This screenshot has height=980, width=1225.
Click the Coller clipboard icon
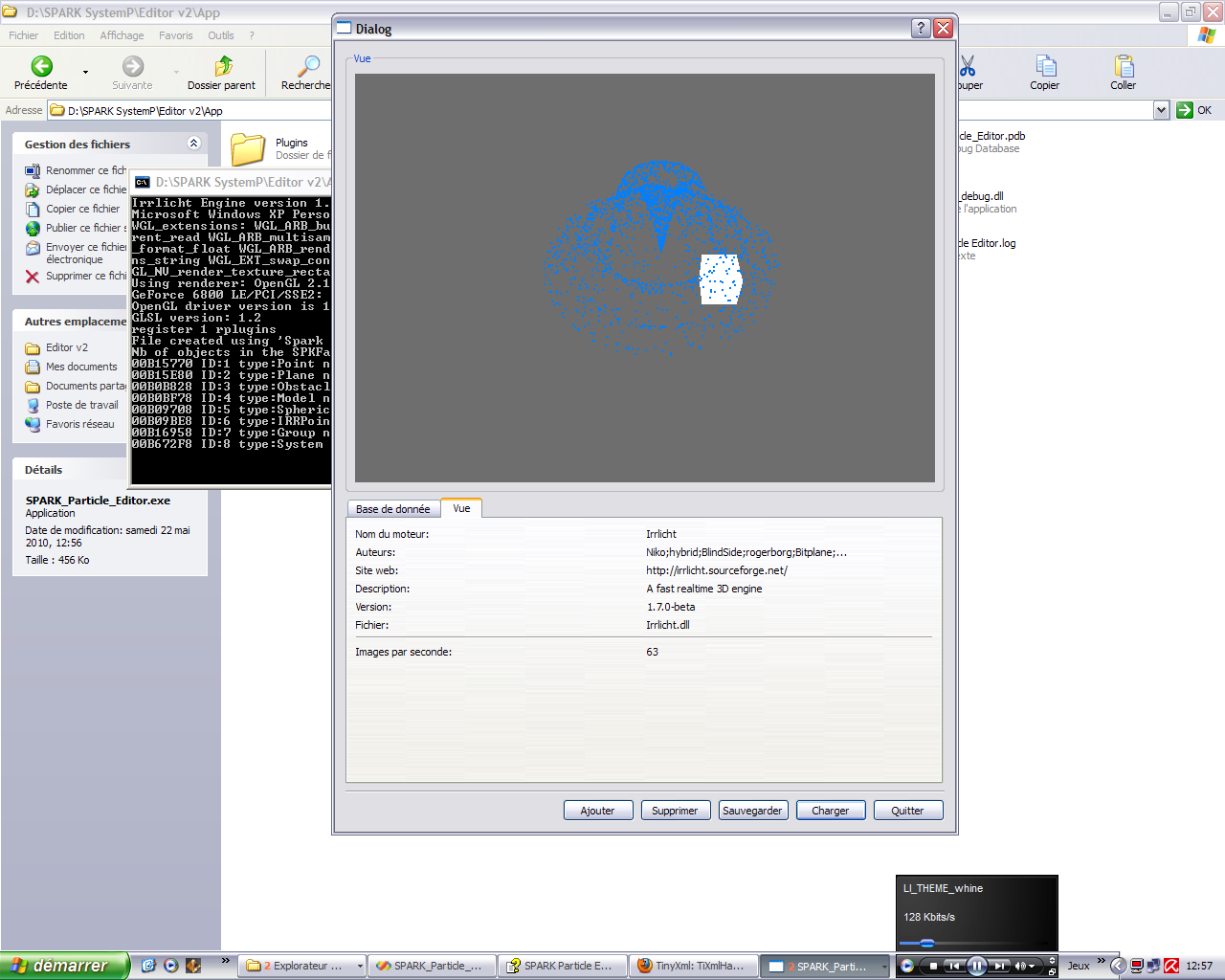click(1124, 66)
